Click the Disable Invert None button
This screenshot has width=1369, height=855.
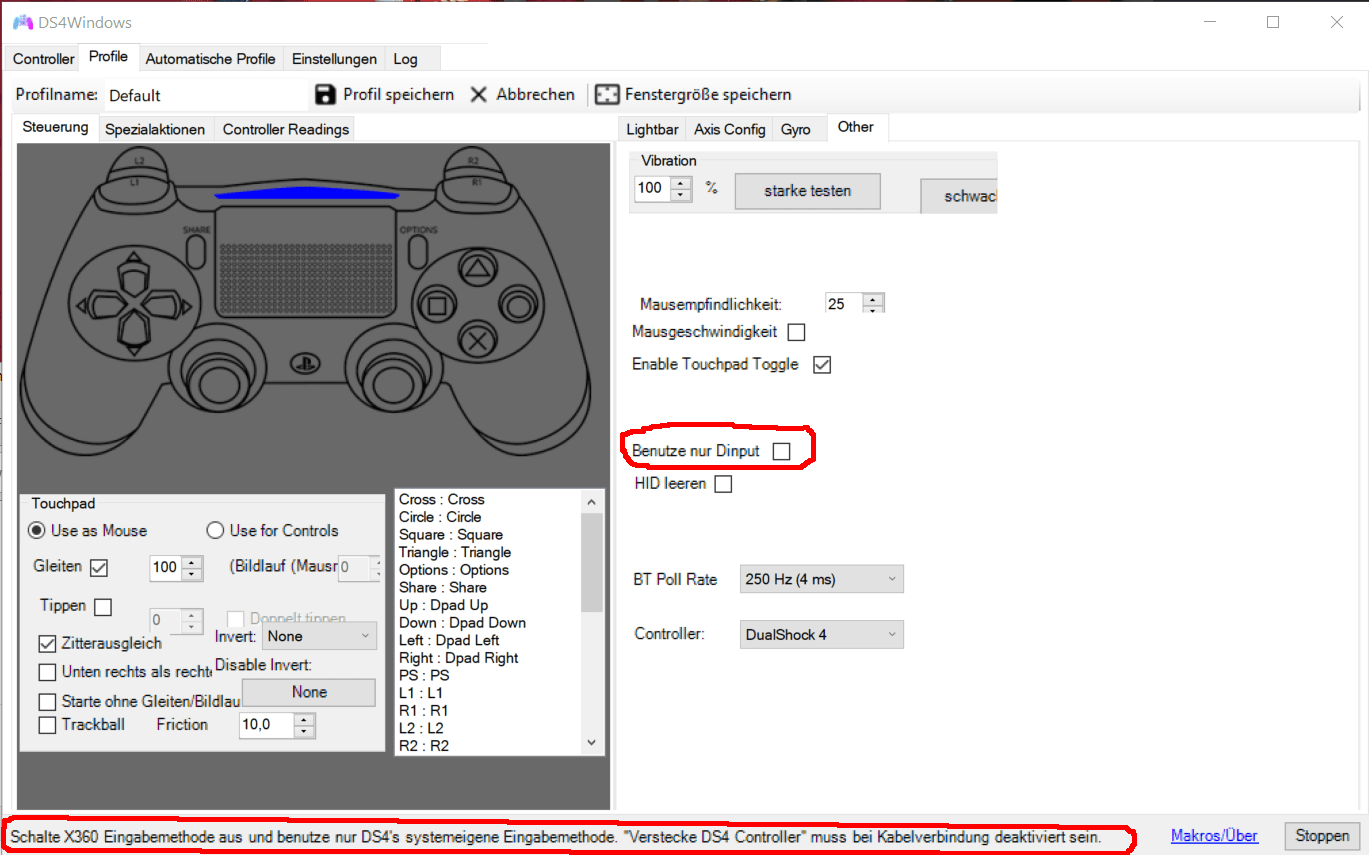pos(309,692)
